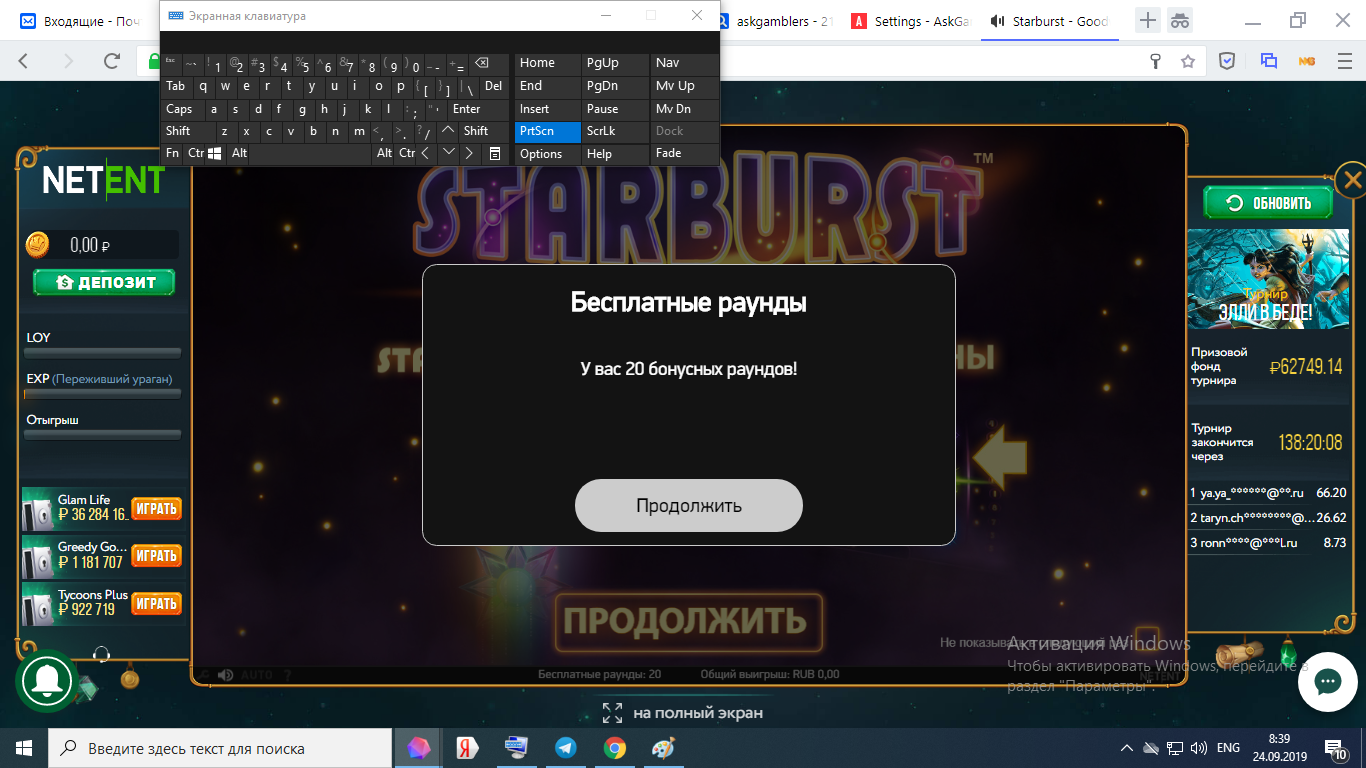The image size is (1366, 768).
Task: Click the green ОБНОВИТЬ refresh button
Action: 1269,203
